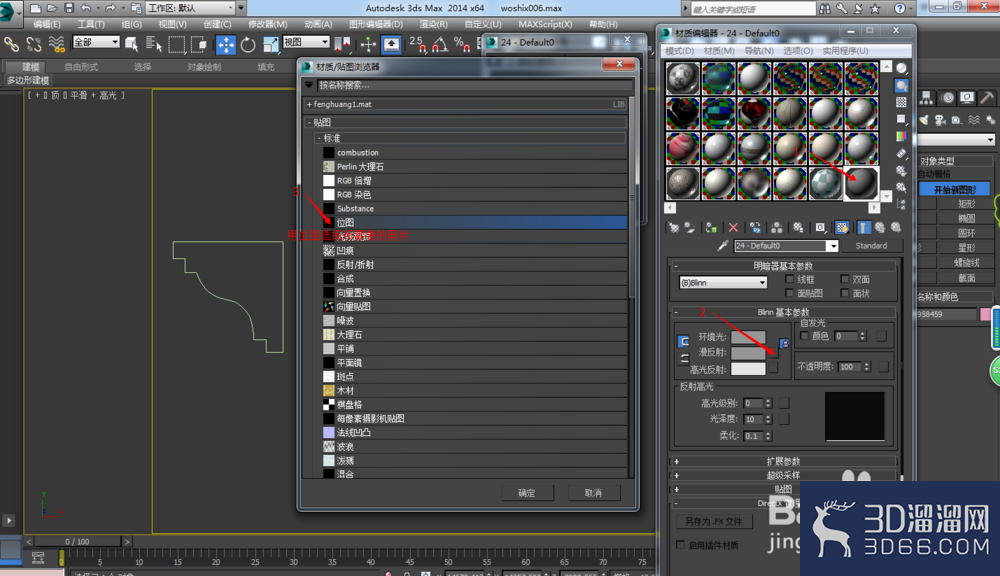The image size is (1000, 576).
Task: Click the Bind to Space Warp icon
Action: 56,43
